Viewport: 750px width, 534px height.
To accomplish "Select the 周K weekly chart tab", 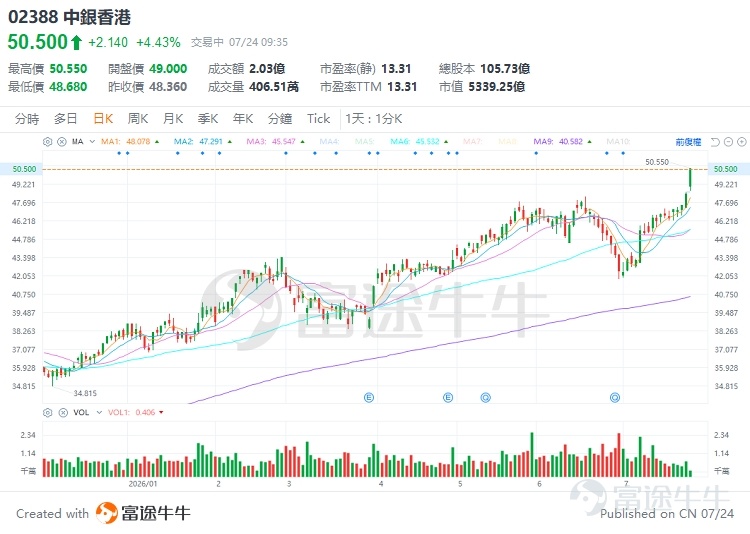I will click(138, 119).
